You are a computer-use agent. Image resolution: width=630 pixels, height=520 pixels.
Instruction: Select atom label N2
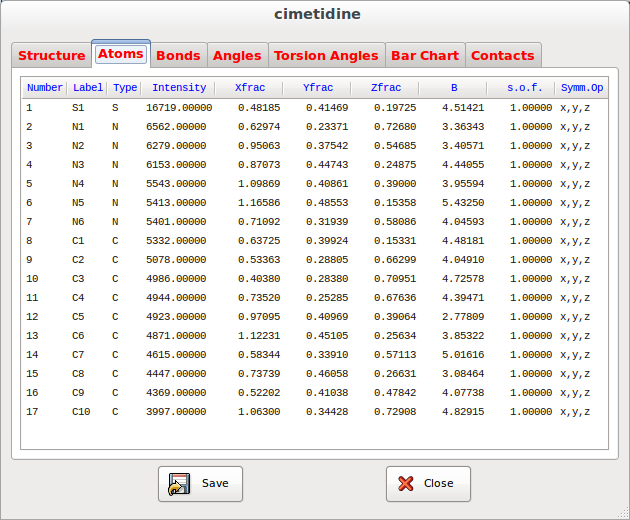(x=78, y=145)
